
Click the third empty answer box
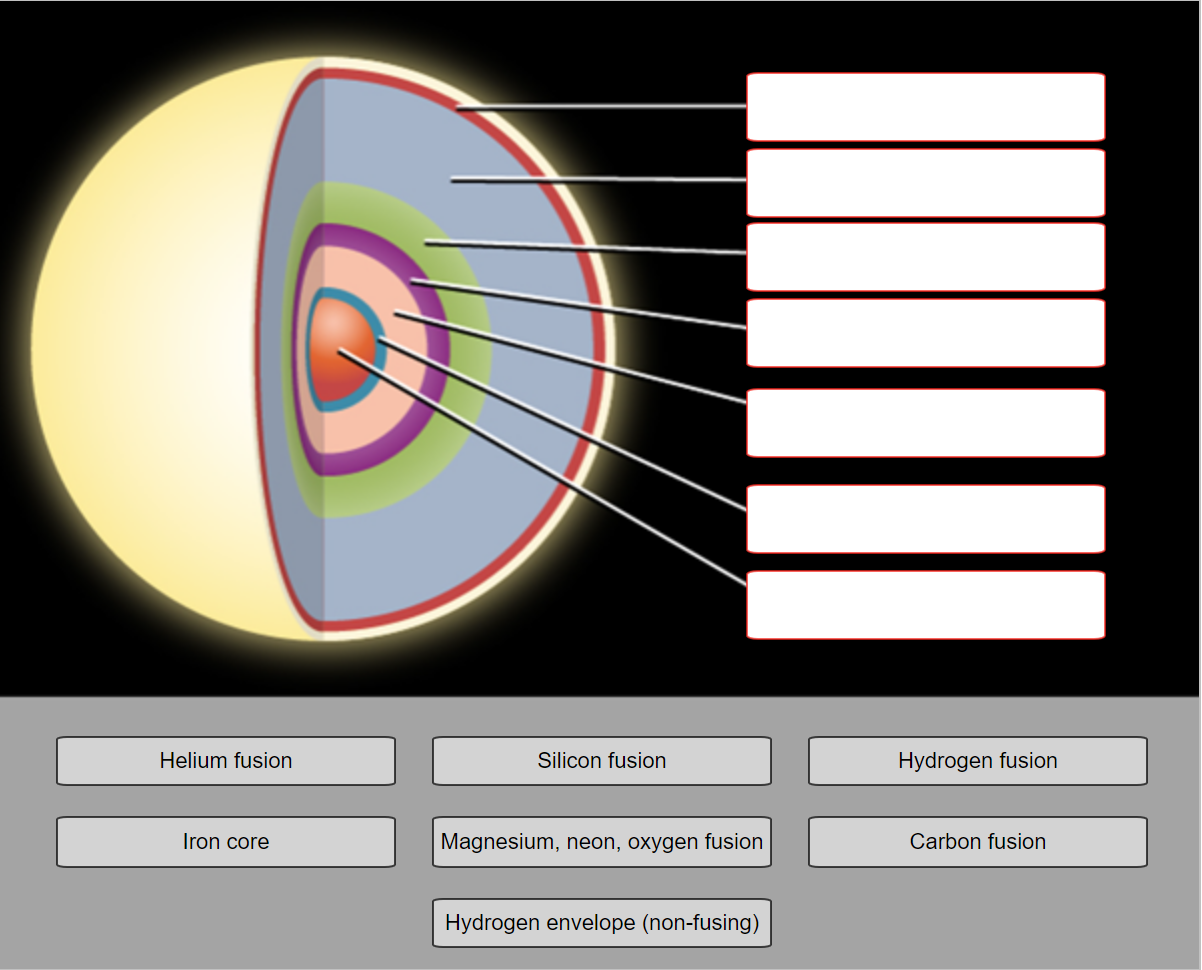pos(925,256)
